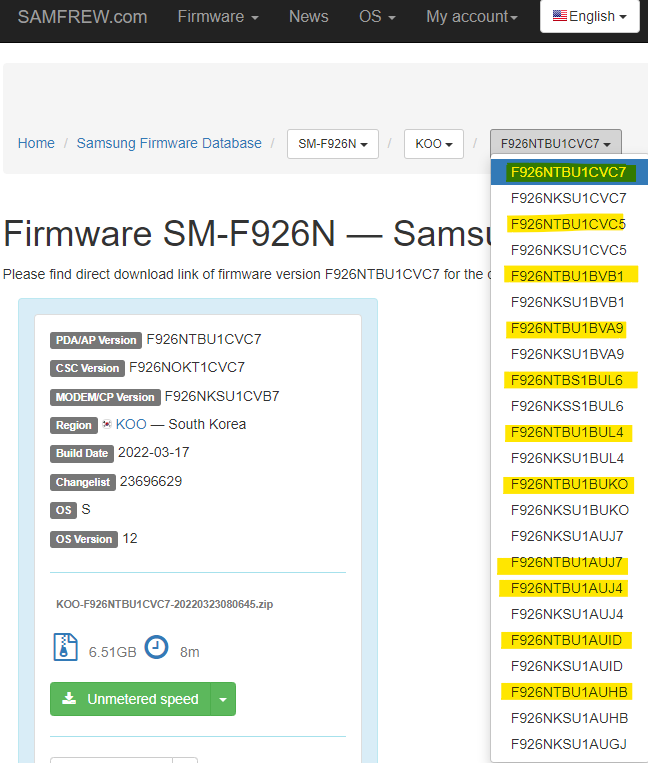Viewport: 648px width, 763px height.
Task: Download with Unmetered speed button
Action: [130, 699]
